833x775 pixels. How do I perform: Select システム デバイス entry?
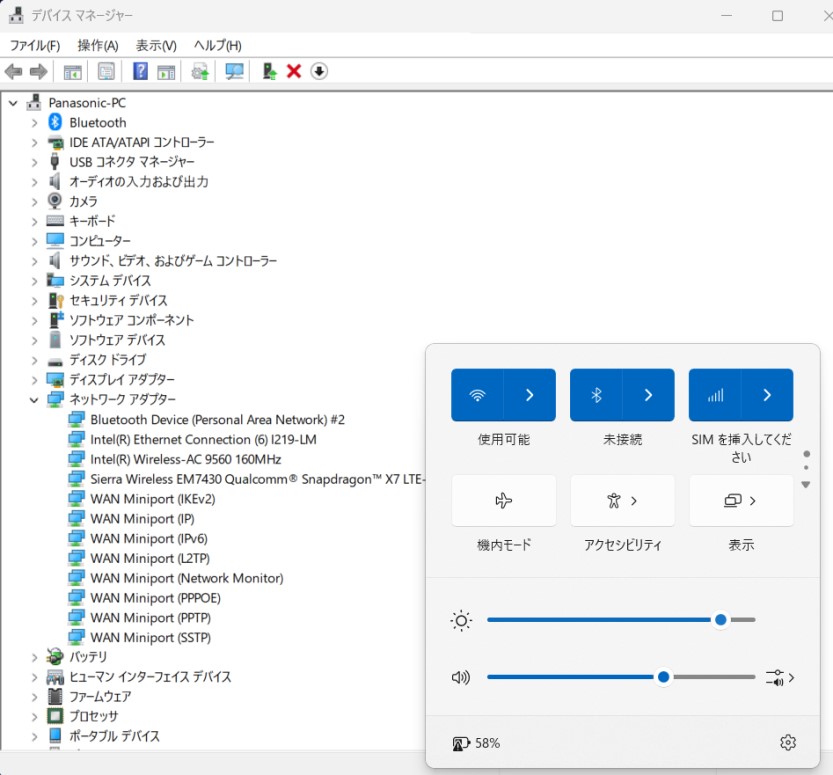coord(110,280)
